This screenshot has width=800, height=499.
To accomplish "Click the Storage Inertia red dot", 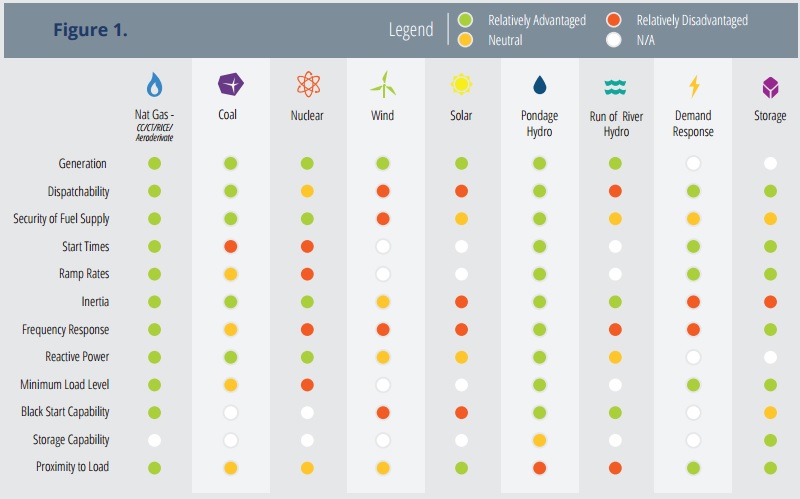I will (x=770, y=301).
